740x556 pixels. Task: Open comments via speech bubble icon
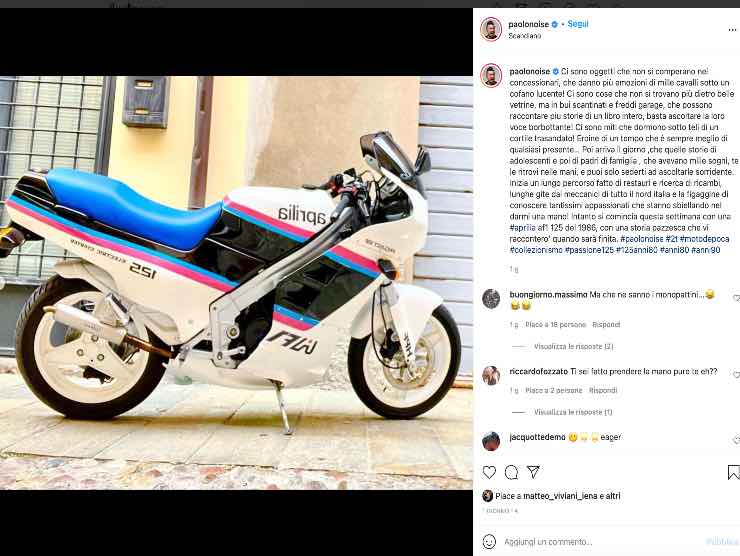click(511, 472)
